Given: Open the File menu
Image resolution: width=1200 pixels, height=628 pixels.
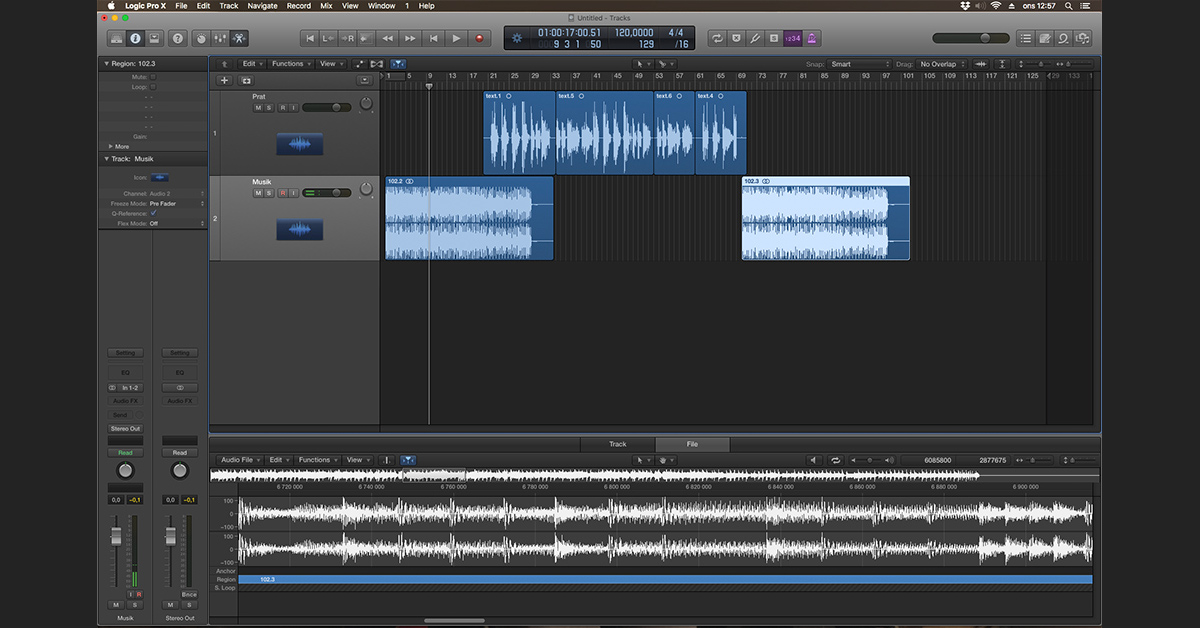Looking at the screenshot, I should [x=181, y=6].
